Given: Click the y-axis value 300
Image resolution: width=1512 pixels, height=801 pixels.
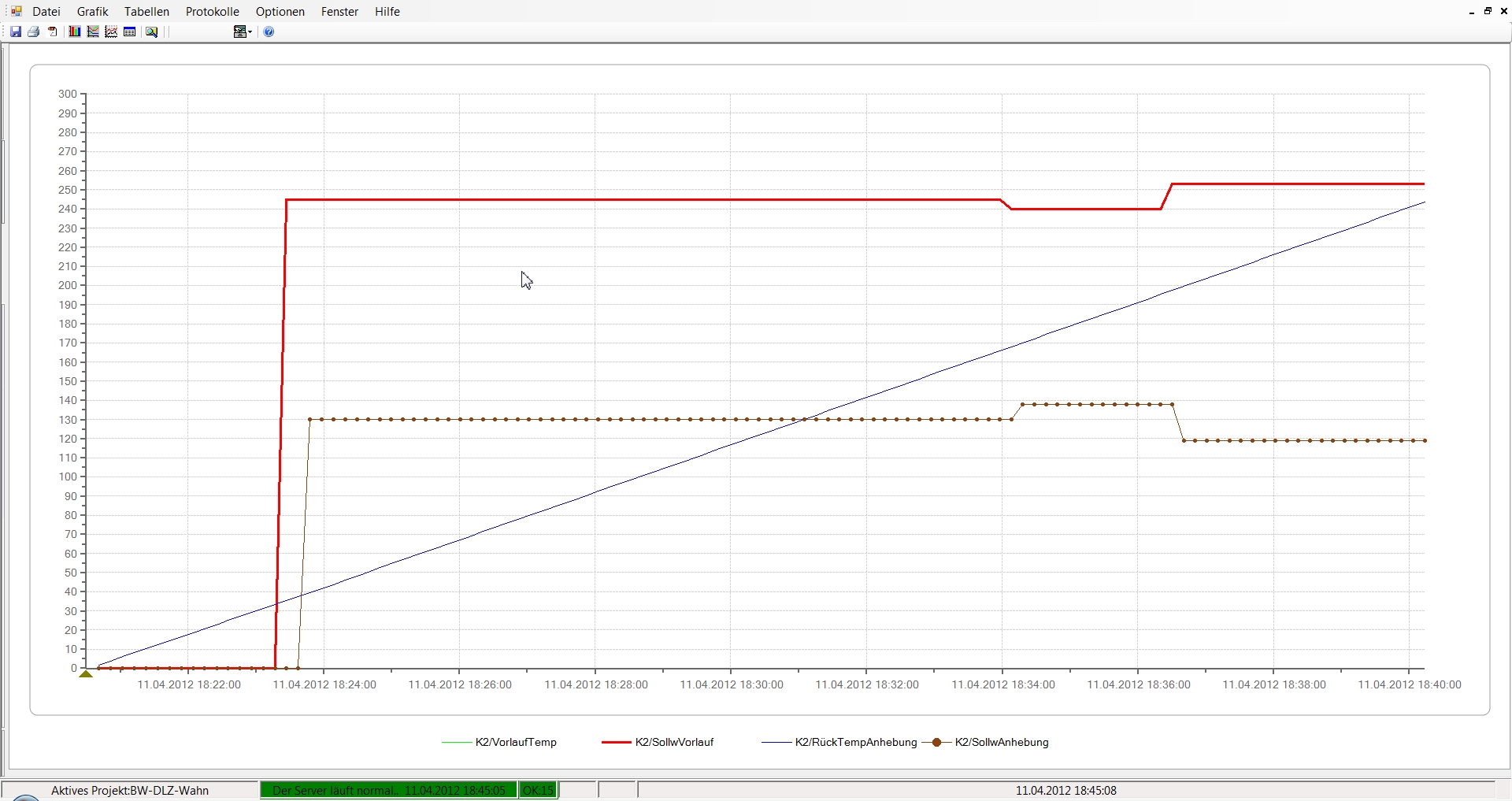Looking at the screenshot, I should click(68, 95).
